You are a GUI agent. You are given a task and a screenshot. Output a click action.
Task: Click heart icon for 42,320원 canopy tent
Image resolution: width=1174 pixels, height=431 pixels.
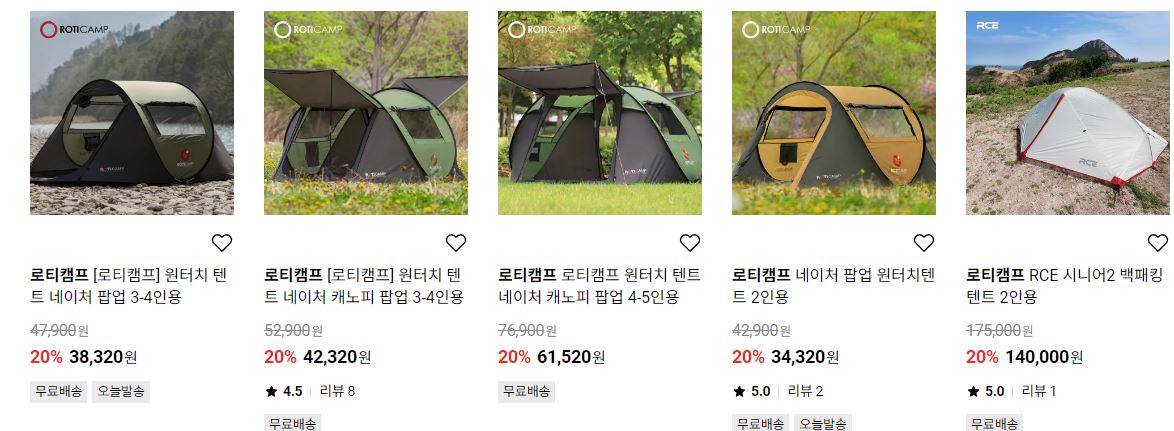[456, 242]
